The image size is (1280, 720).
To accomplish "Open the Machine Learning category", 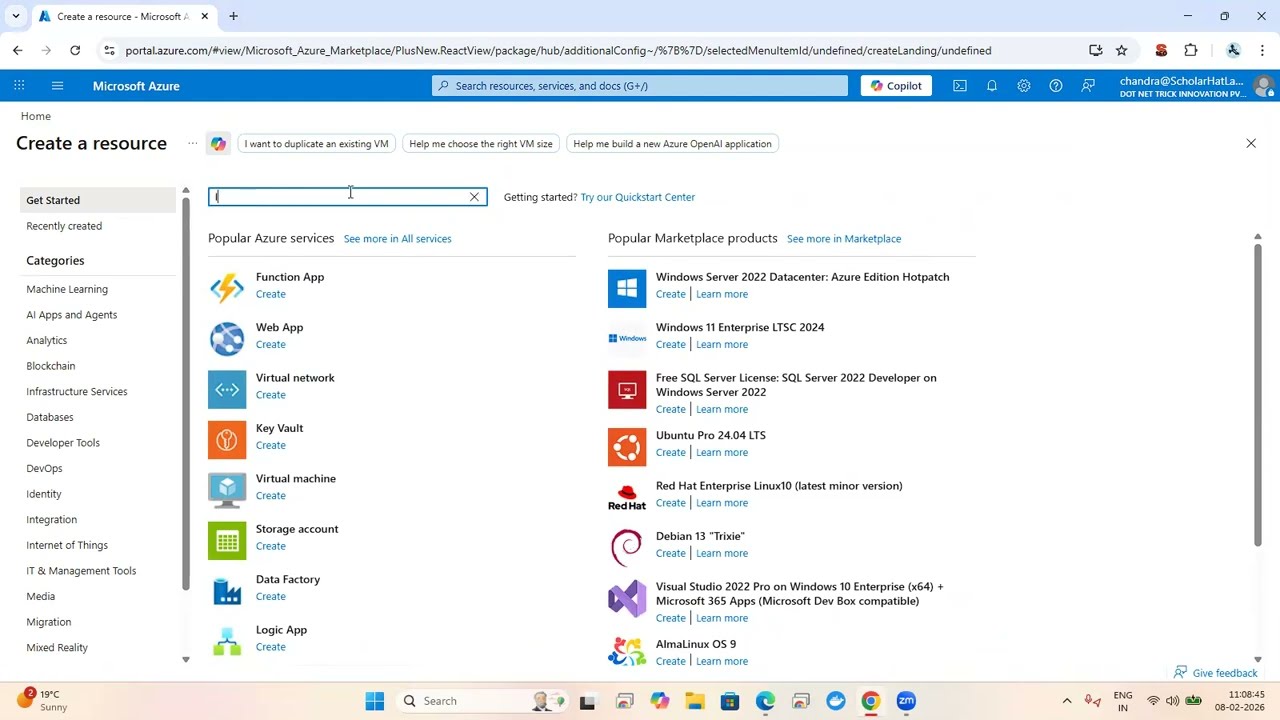I will pyautogui.click(x=67, y=289).
